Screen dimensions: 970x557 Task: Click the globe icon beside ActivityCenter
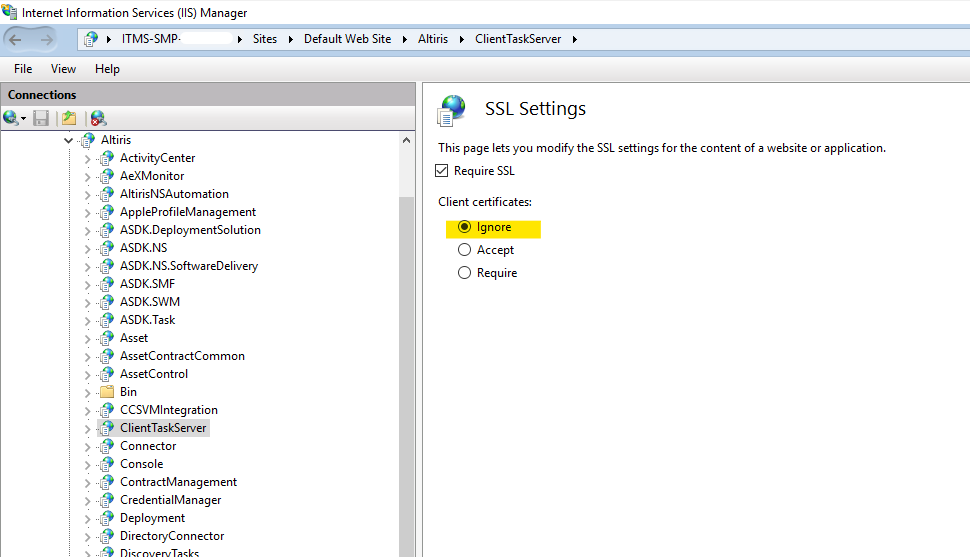pyautogui.click(x=106, y=158)
